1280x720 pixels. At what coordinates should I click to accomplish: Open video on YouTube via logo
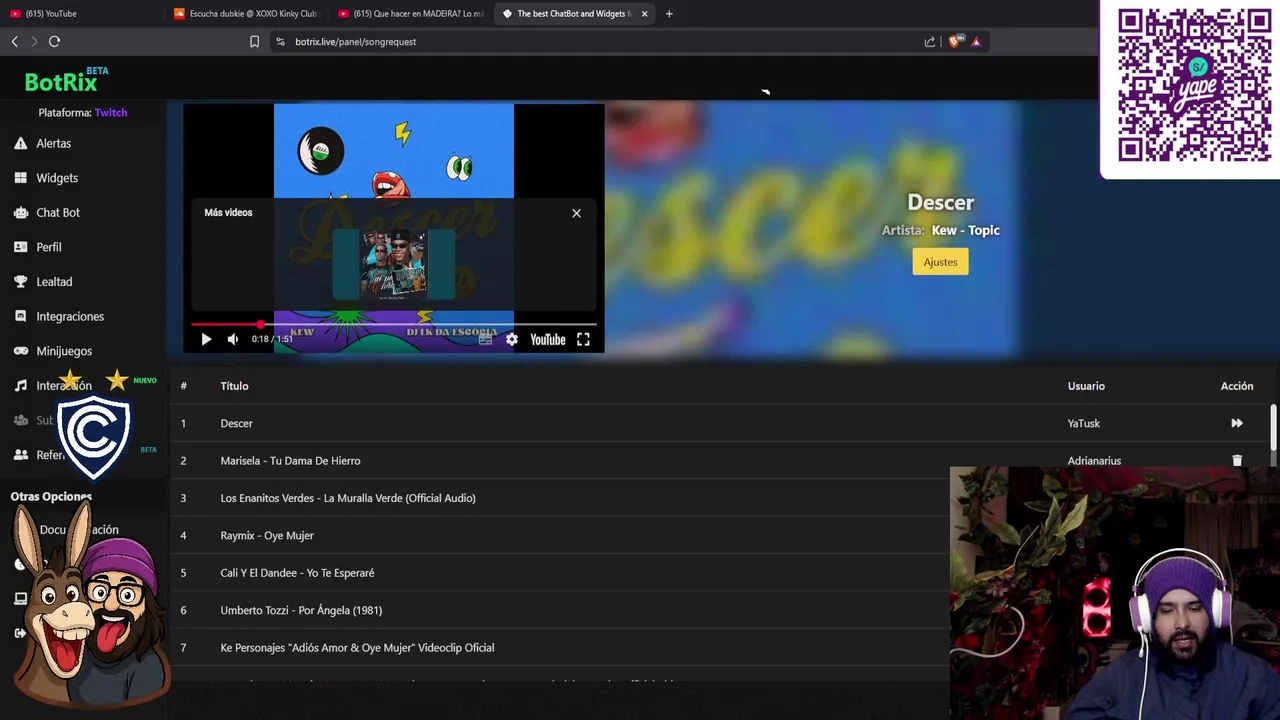pyautogui.click(x=548, y=339)
